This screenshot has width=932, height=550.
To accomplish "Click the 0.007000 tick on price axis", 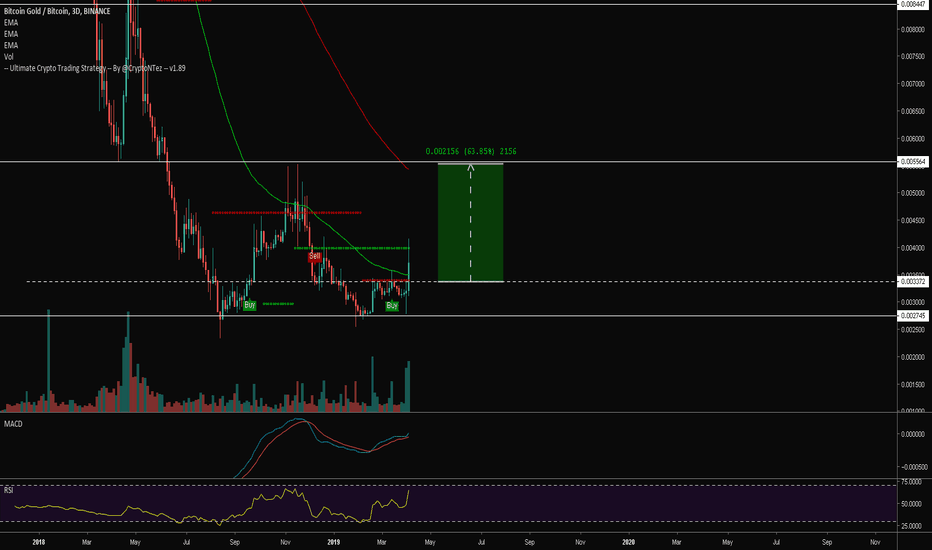I will 912,84.
